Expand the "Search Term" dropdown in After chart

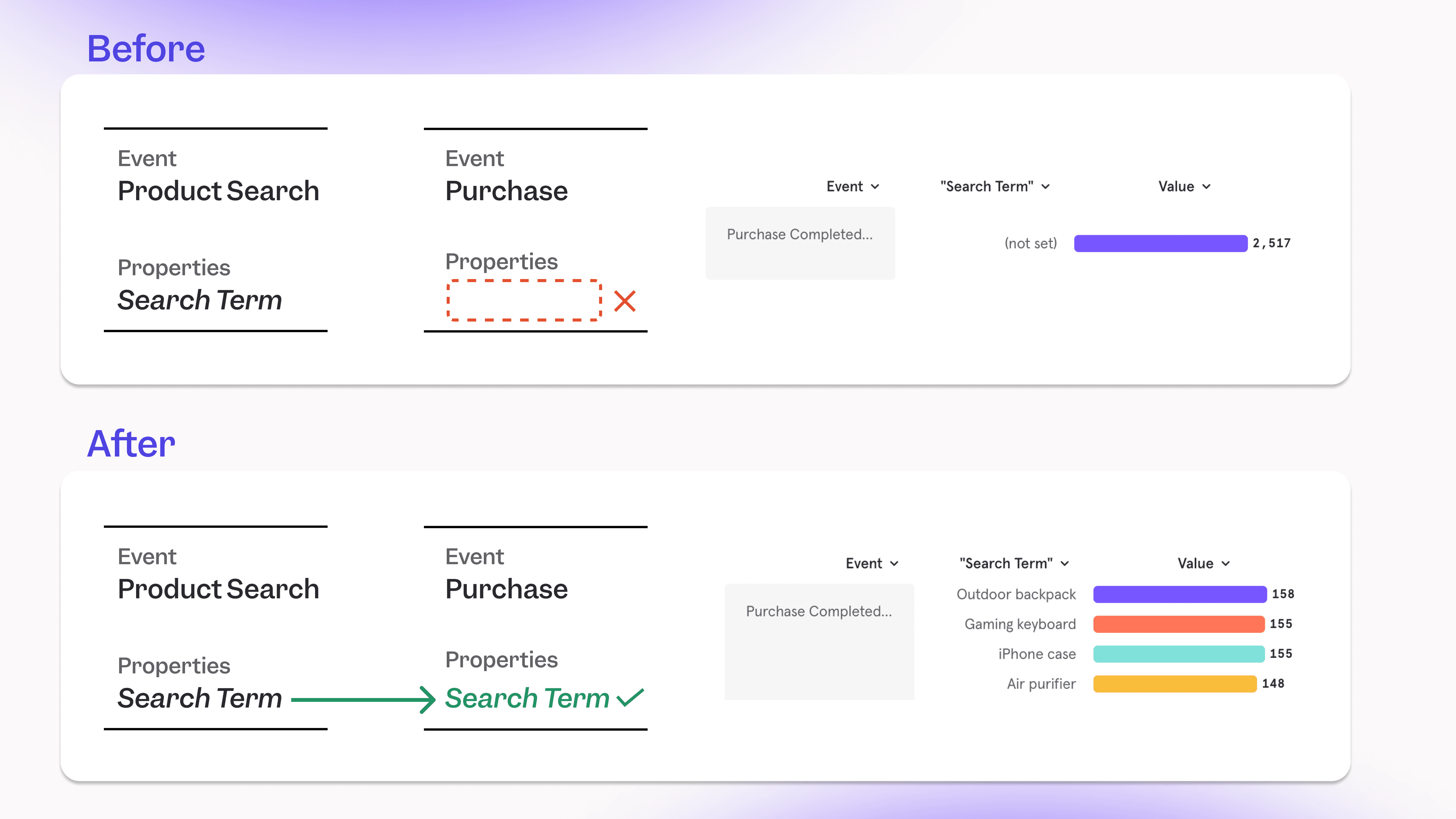pyautogui.click(x=1014, y=563)
